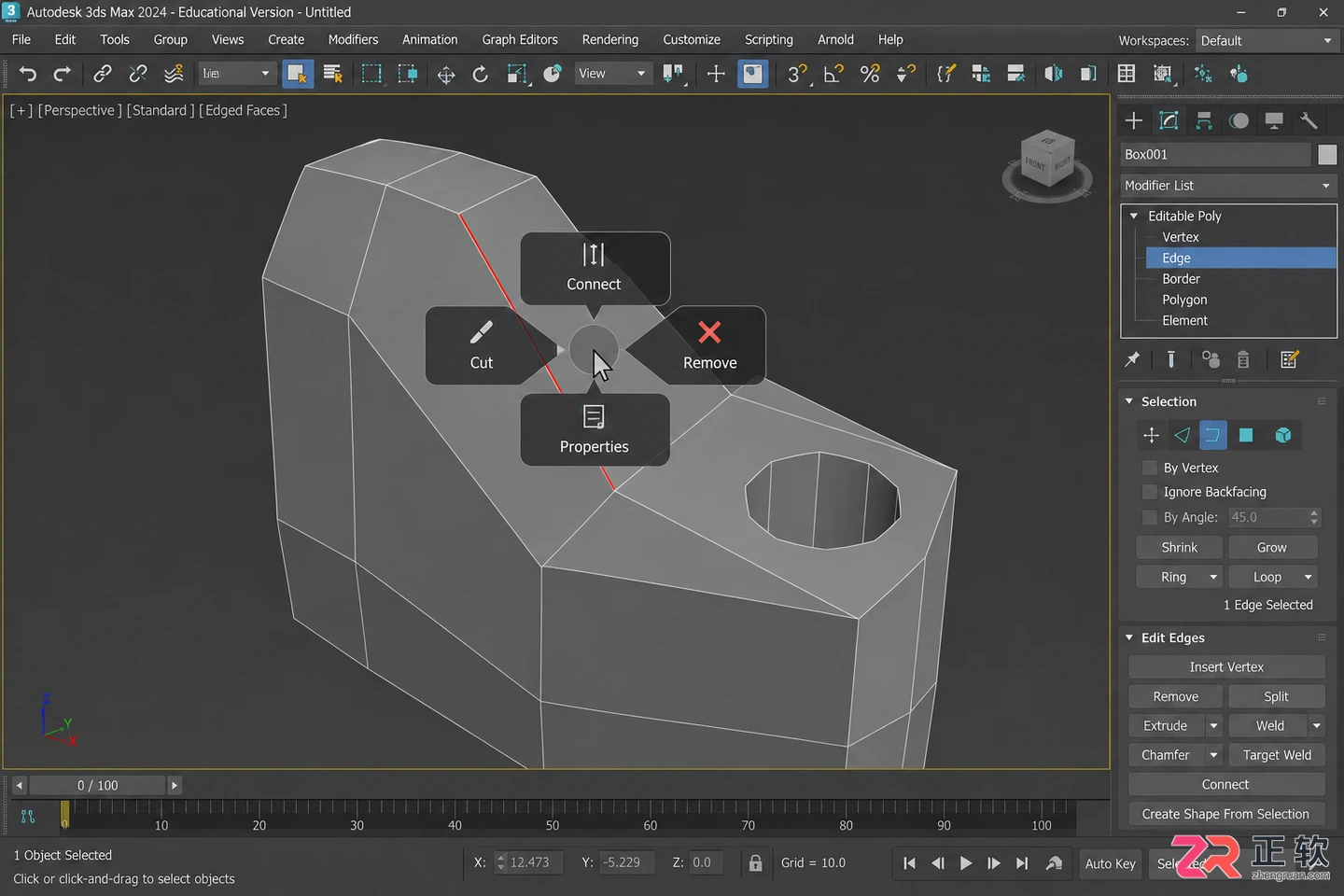This screenshot has width=1344, height=896.
Task: Choose Cut in the radial menu
Action: (x=482, y=345)
